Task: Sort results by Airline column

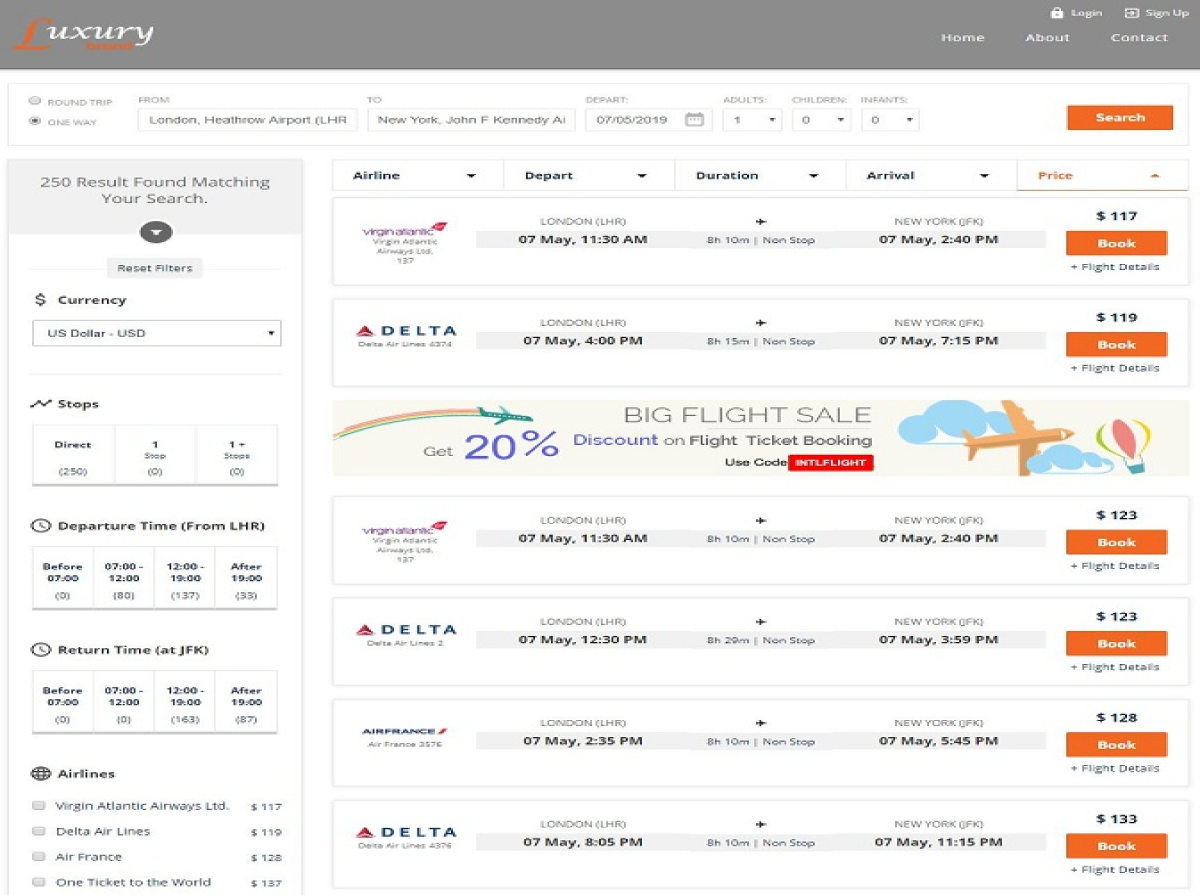Action: (x=418, y=175)
